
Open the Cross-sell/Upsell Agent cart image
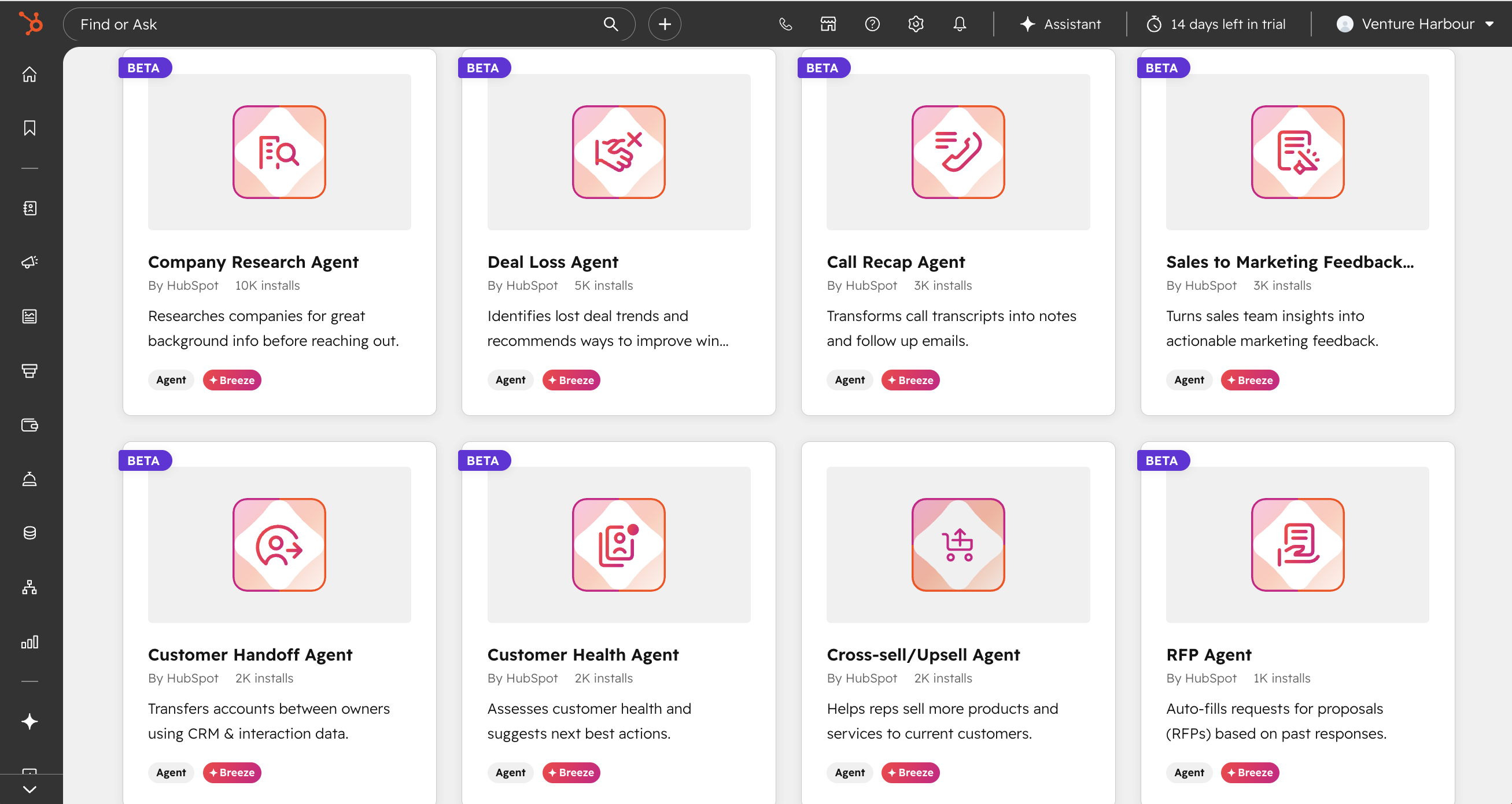click(x=958, y=544)
